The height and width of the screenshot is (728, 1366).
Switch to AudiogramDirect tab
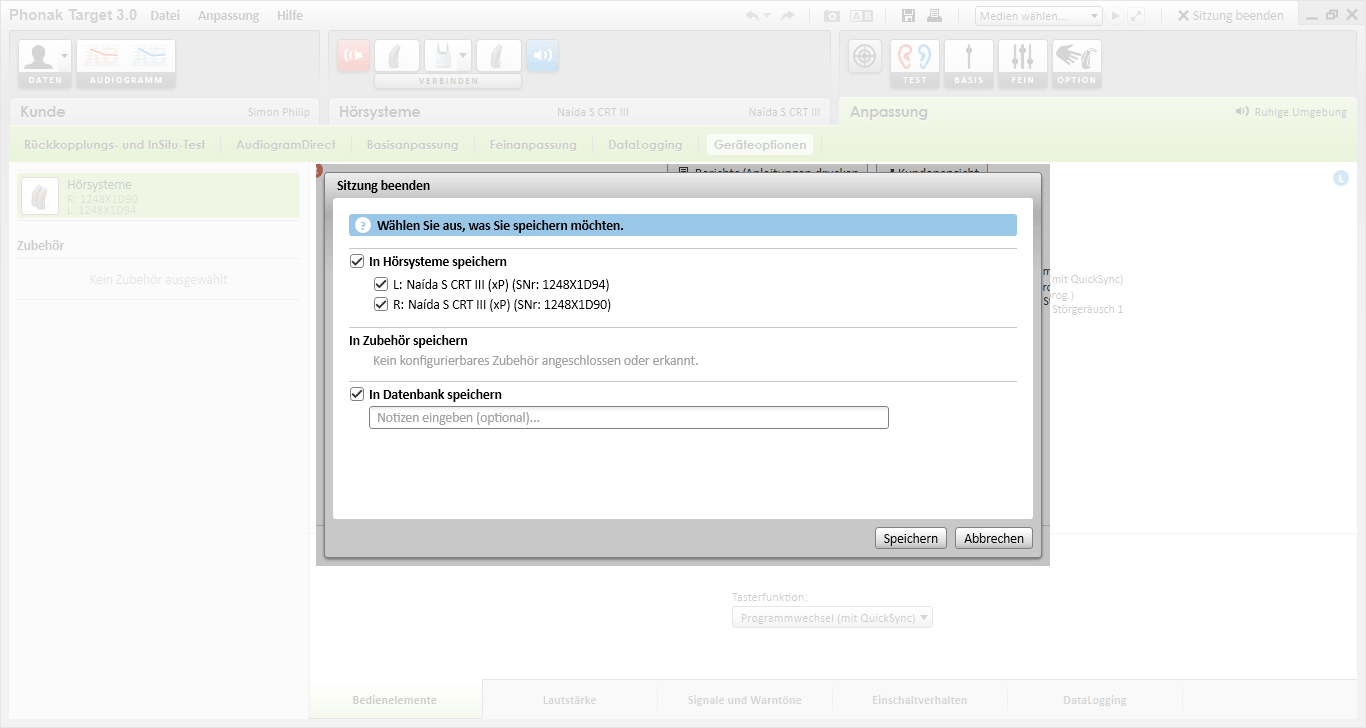click(285, 144)
